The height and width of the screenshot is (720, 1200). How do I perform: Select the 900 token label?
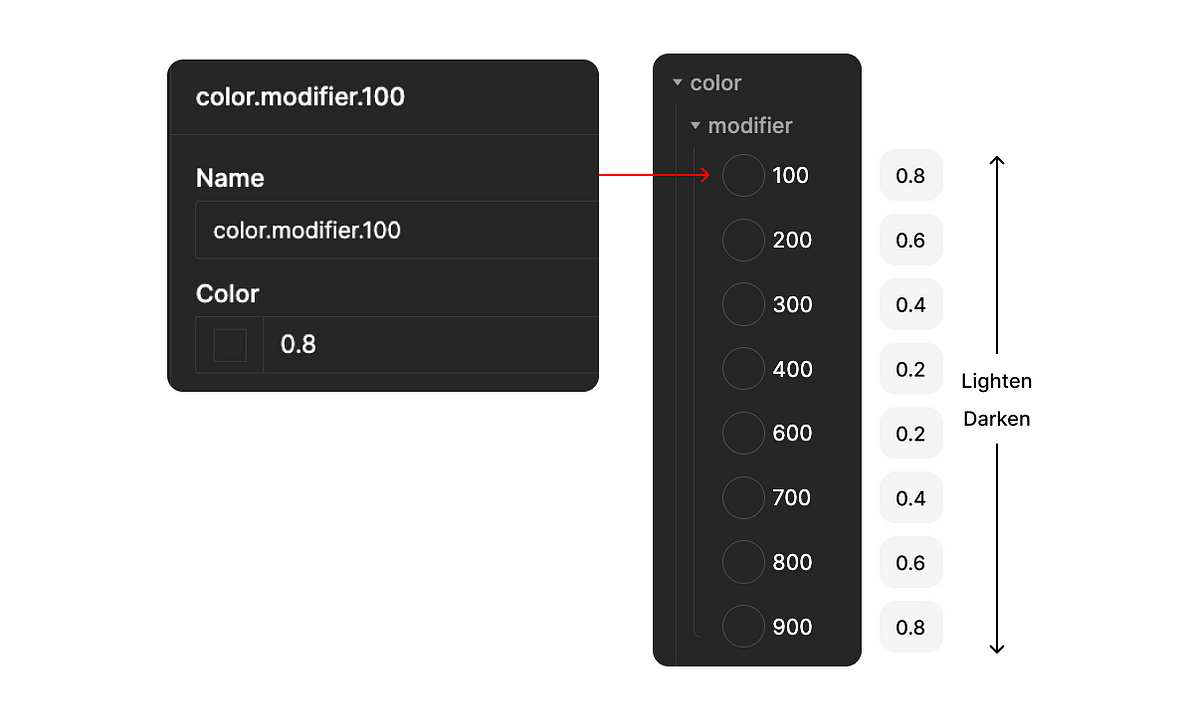point(792,627)
